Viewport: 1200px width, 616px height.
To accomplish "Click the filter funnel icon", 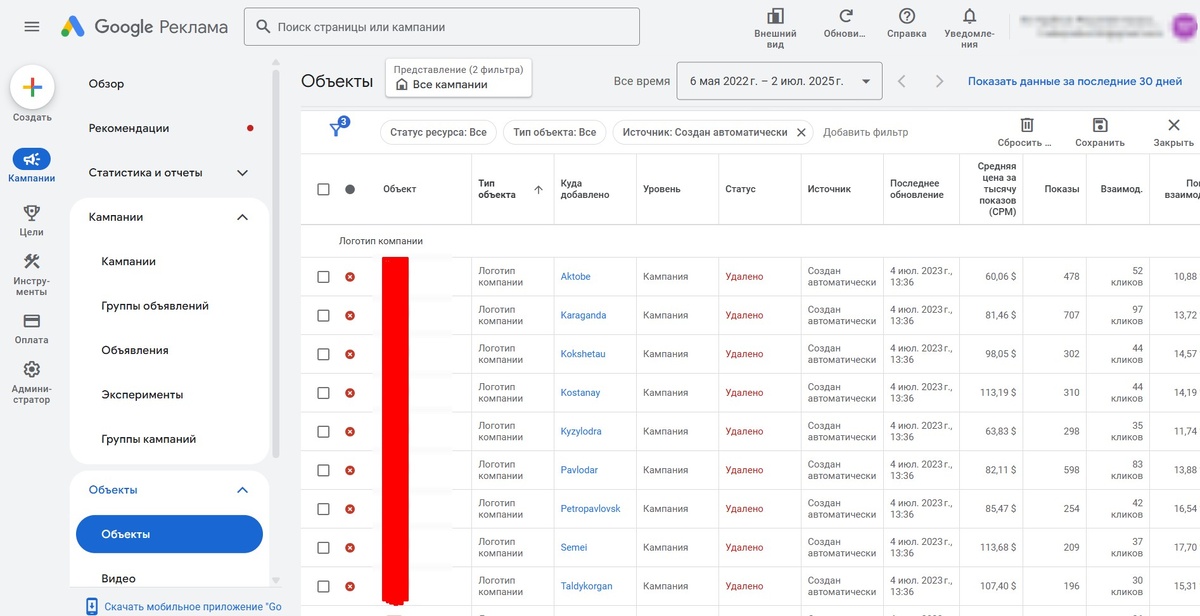I will click(338, 130).
